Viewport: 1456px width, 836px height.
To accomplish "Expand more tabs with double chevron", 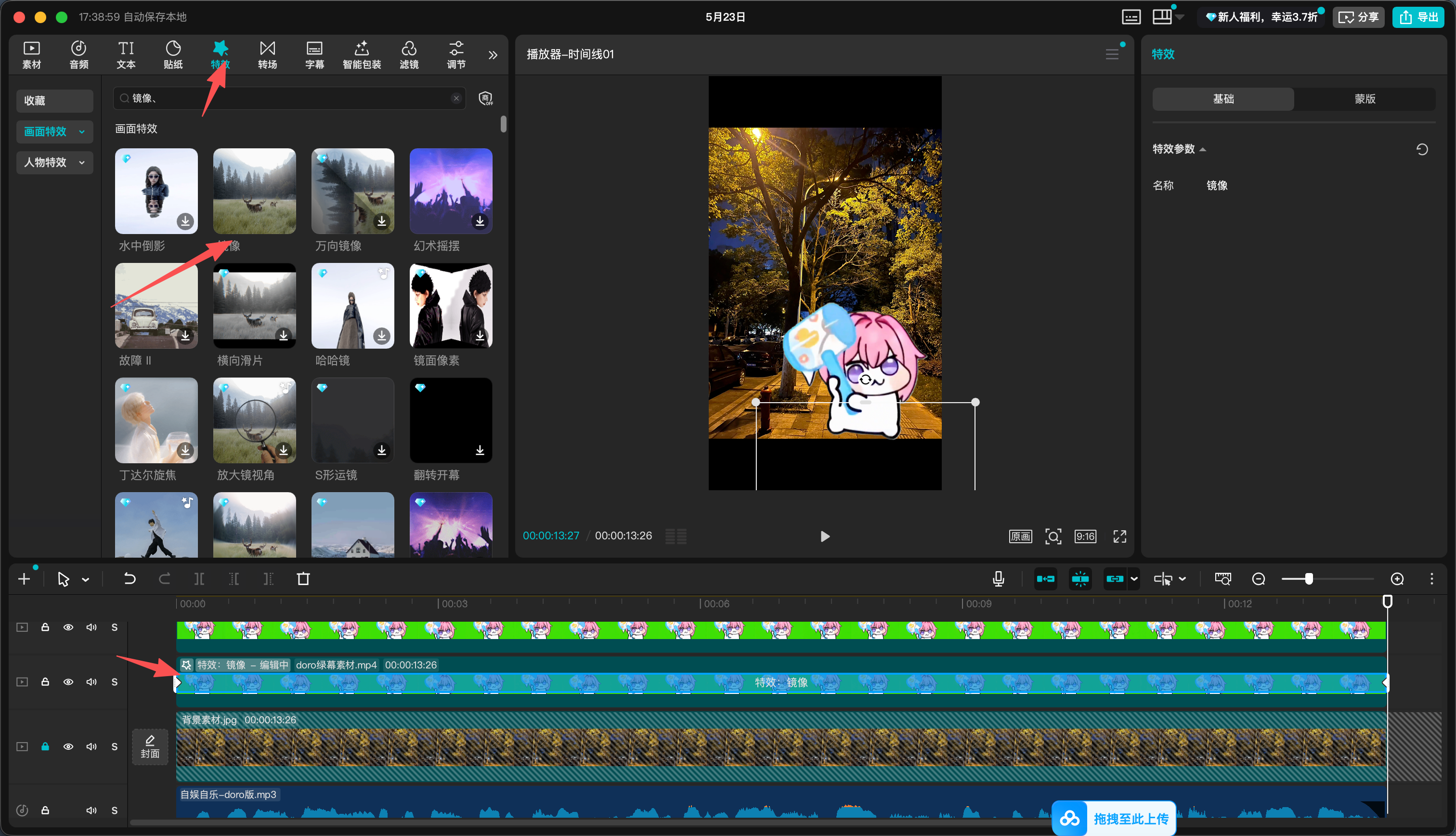I will (x=493, y=55).
